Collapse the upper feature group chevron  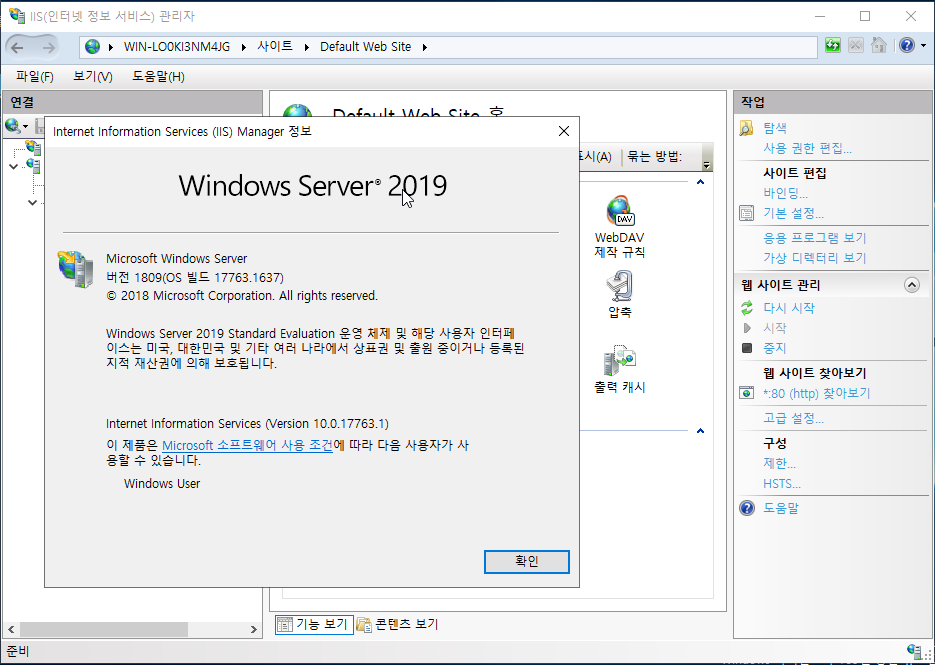pyautogui.click(x=701, y=182)
